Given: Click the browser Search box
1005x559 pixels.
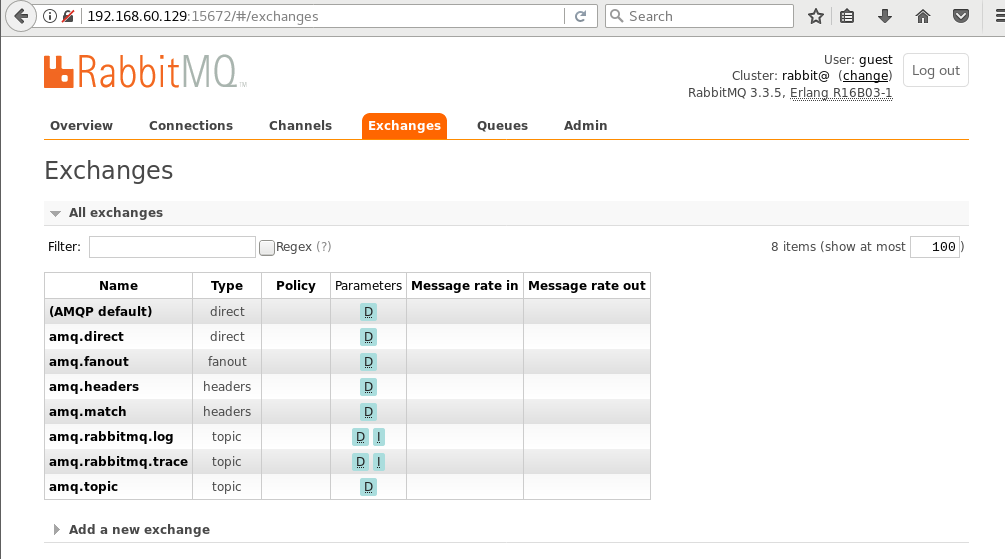Looking at the screenshot, I should click(x=699, y=16).
